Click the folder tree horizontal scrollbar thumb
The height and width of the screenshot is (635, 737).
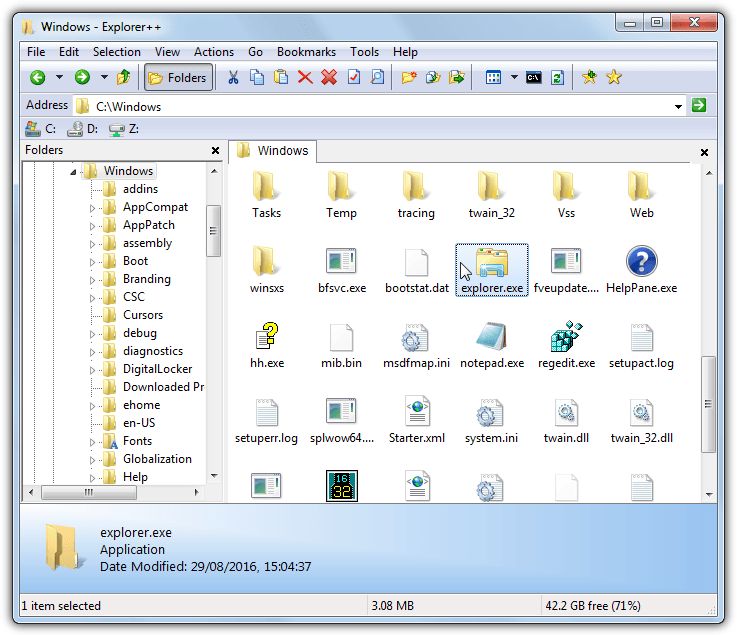tap(89, 492)
